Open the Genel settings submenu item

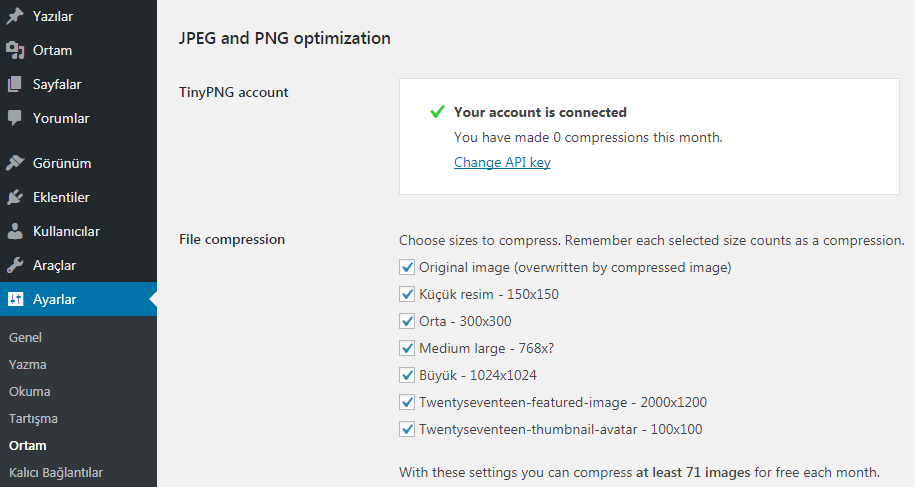[25, 337]
